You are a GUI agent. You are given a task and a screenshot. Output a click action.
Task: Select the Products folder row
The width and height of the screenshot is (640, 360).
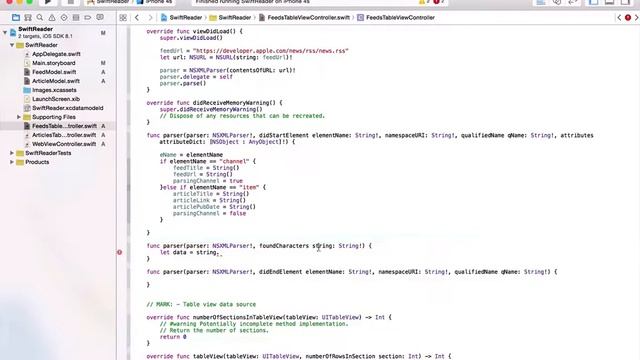coord(37,162)
